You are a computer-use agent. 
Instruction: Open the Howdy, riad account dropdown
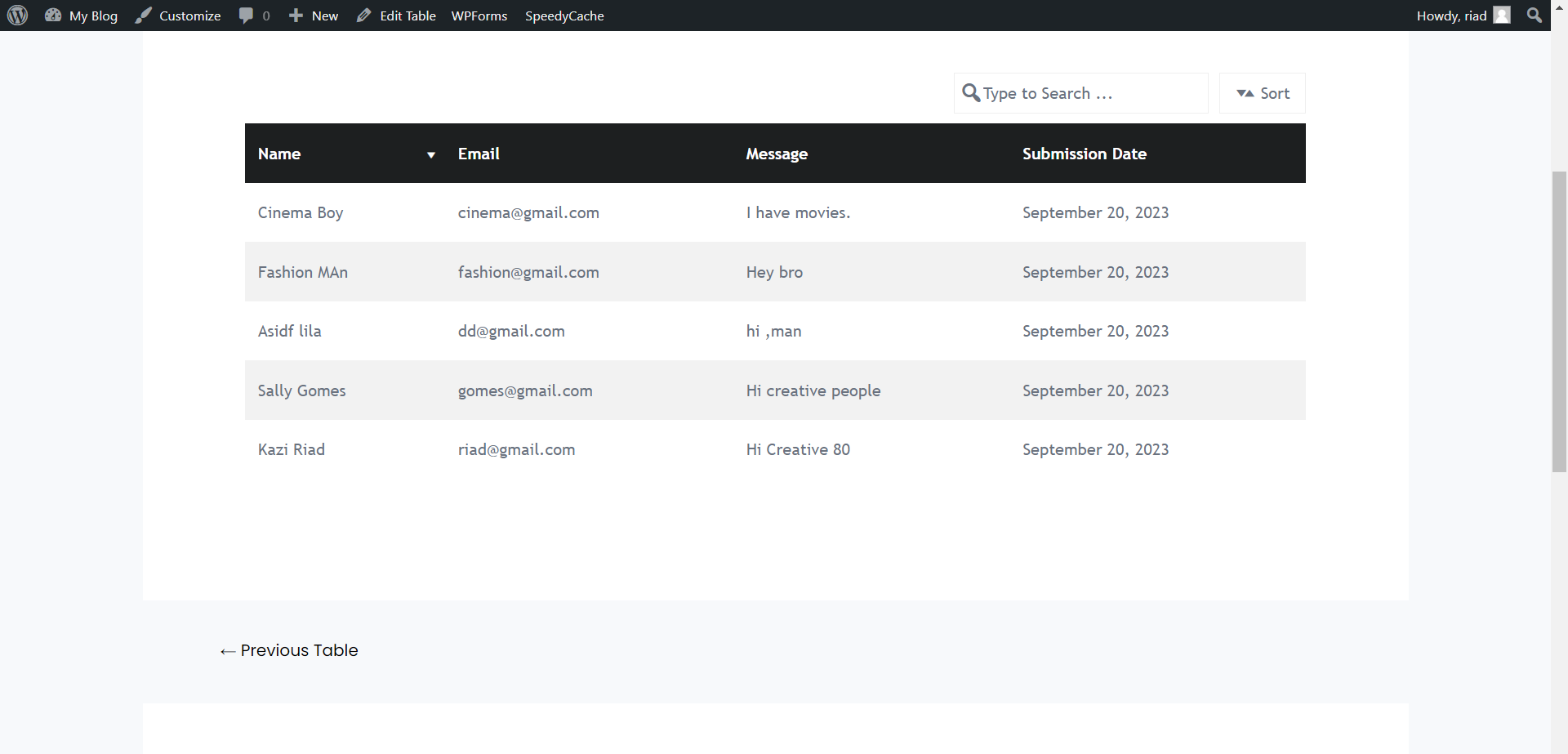click(1453, 15)
